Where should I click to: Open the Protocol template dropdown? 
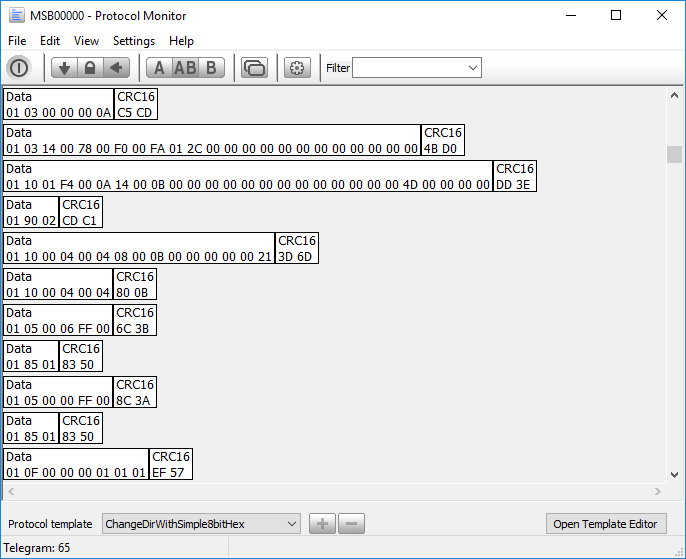[291, 524]
